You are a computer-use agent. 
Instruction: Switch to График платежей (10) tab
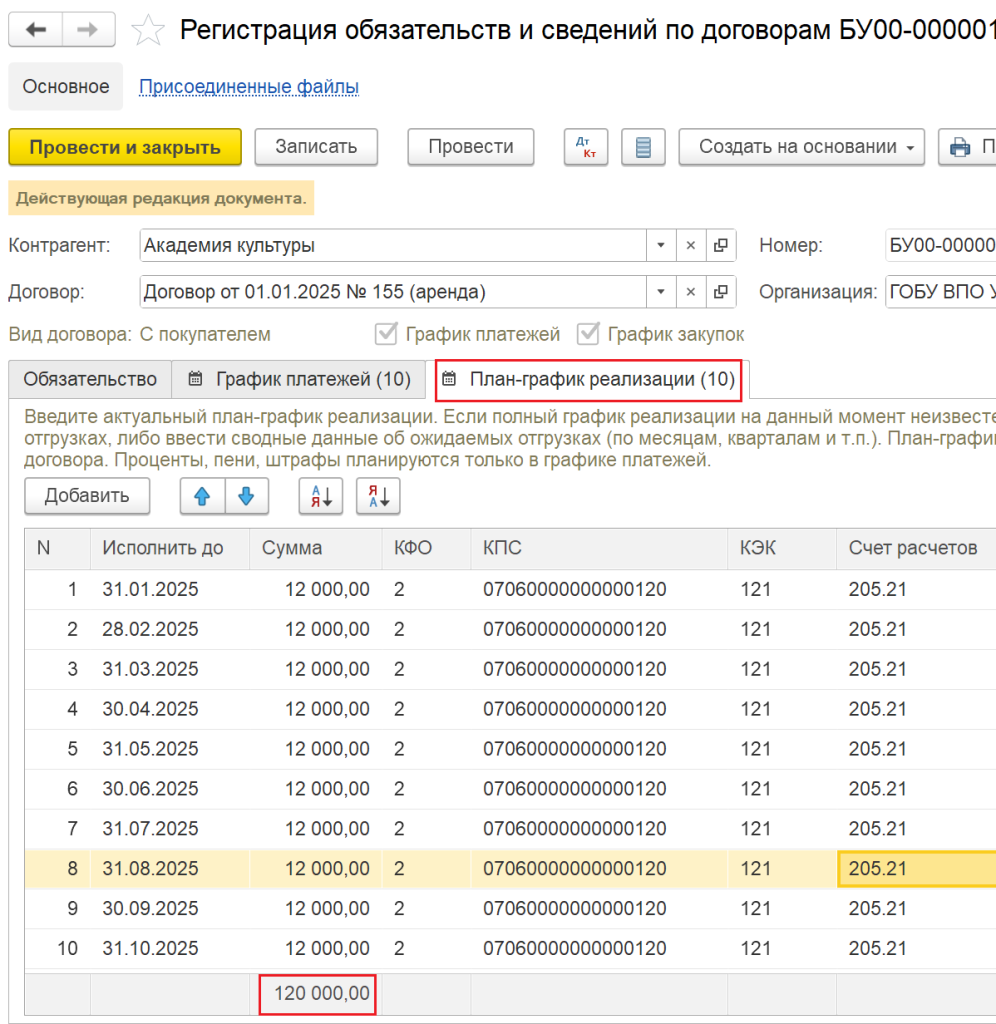pyautogui.click(x=299, y=379)
